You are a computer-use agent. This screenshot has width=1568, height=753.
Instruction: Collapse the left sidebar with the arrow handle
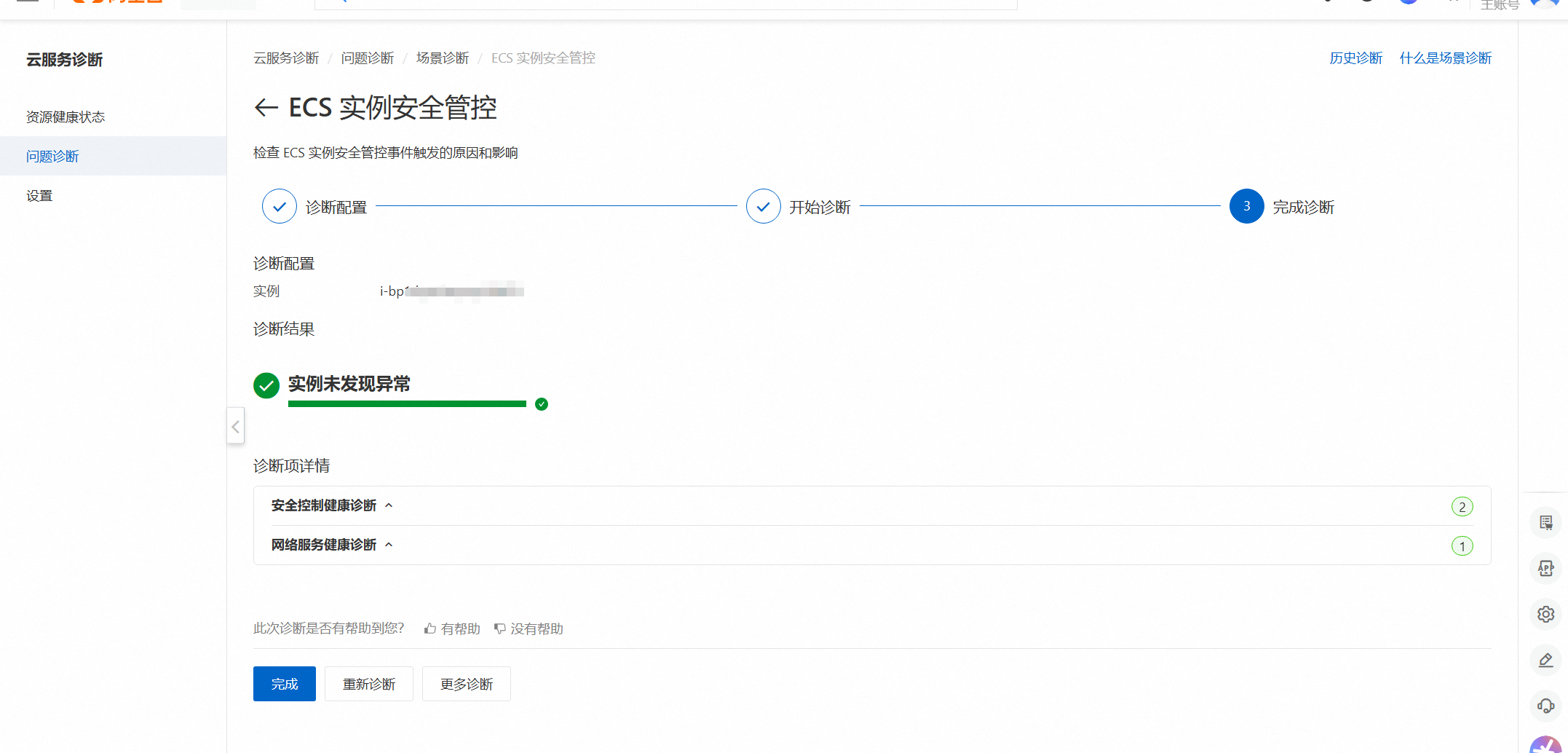click(x=235, y=427)
